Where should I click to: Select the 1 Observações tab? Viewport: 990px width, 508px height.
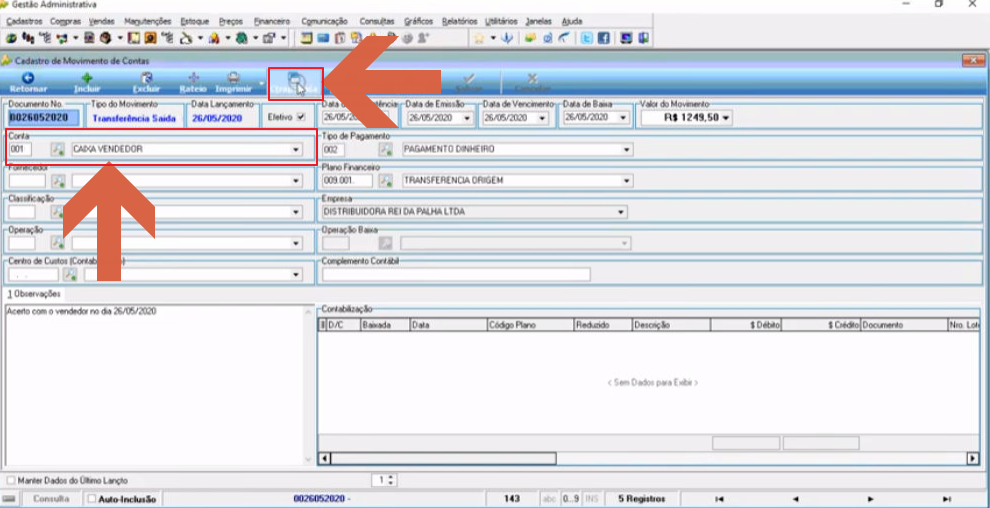[34, 293]
